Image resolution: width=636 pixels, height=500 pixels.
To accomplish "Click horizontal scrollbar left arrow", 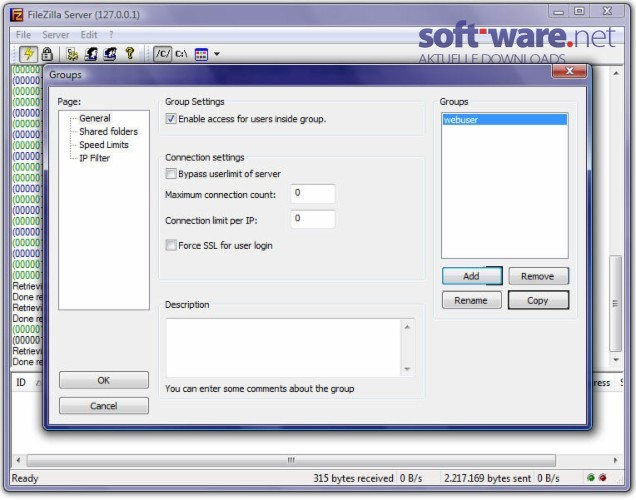I will coord(18,460).
